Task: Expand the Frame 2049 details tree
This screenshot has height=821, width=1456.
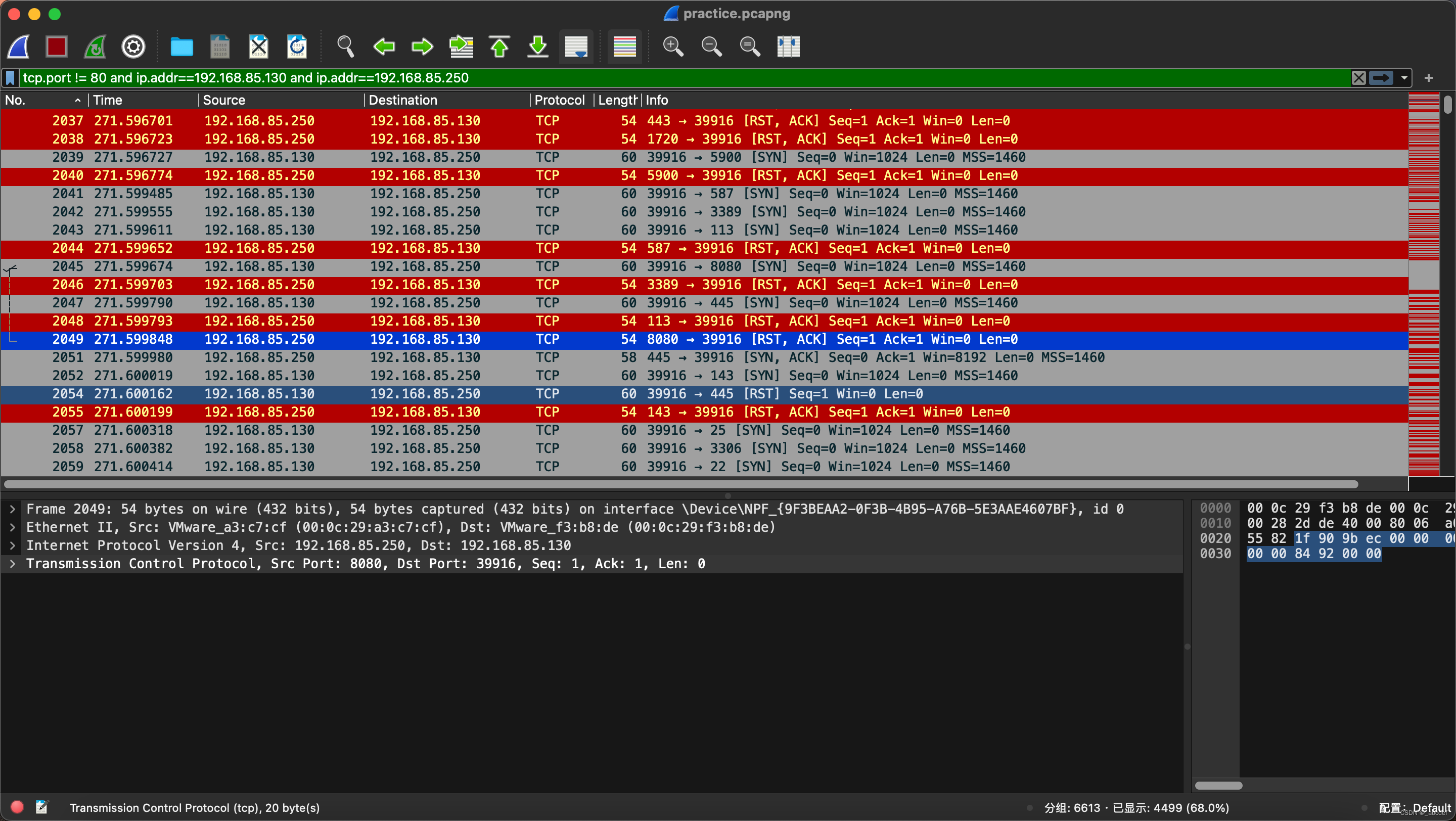Action: 13,509
